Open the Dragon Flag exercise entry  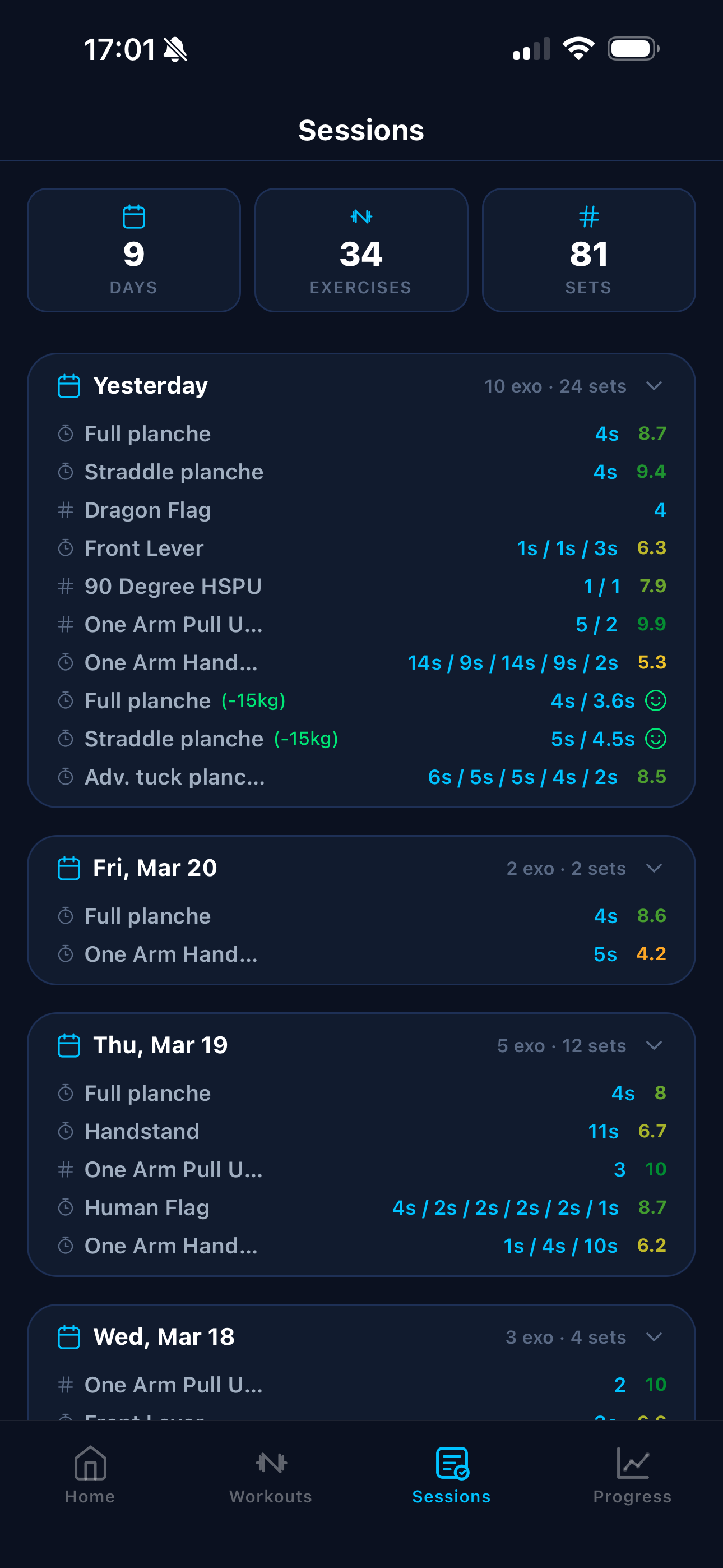point(148,510)
